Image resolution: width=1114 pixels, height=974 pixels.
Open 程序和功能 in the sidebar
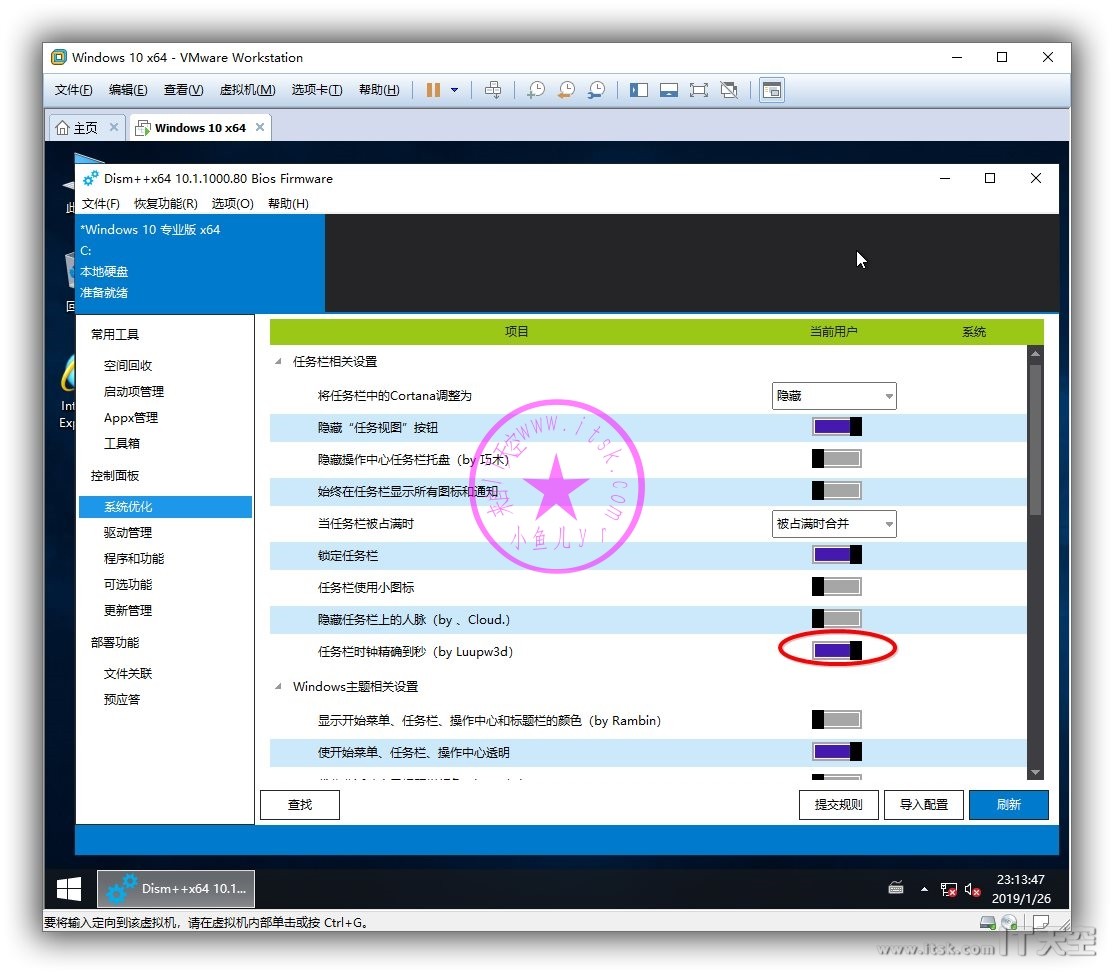[134, 558]
